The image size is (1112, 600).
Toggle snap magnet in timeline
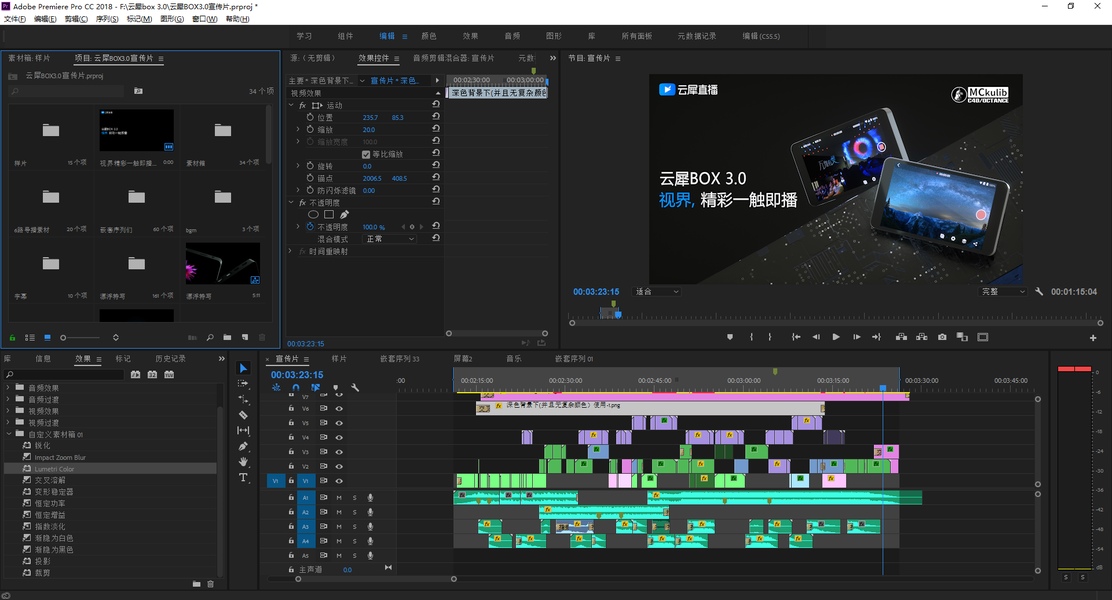coord(296,388)
